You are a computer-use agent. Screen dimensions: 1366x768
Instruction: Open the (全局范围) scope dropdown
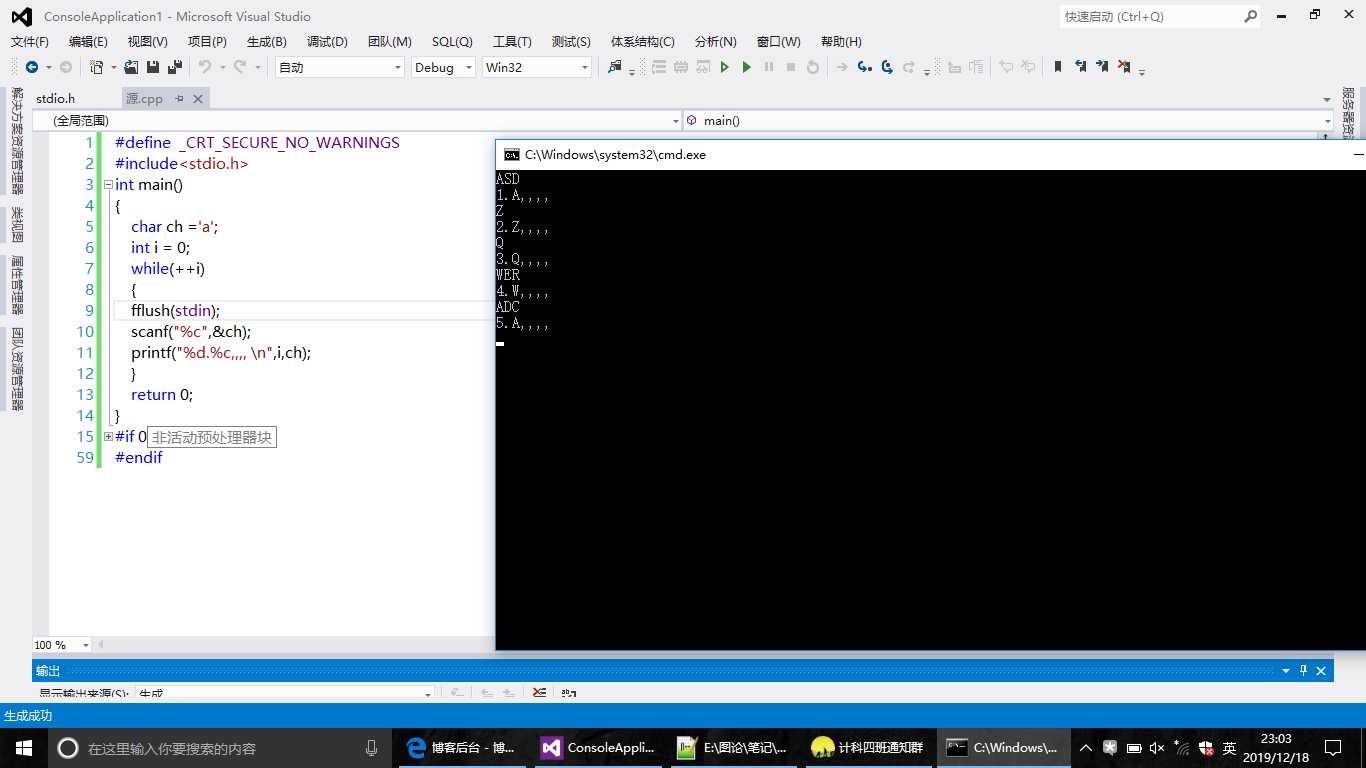(x=674, y=120)
